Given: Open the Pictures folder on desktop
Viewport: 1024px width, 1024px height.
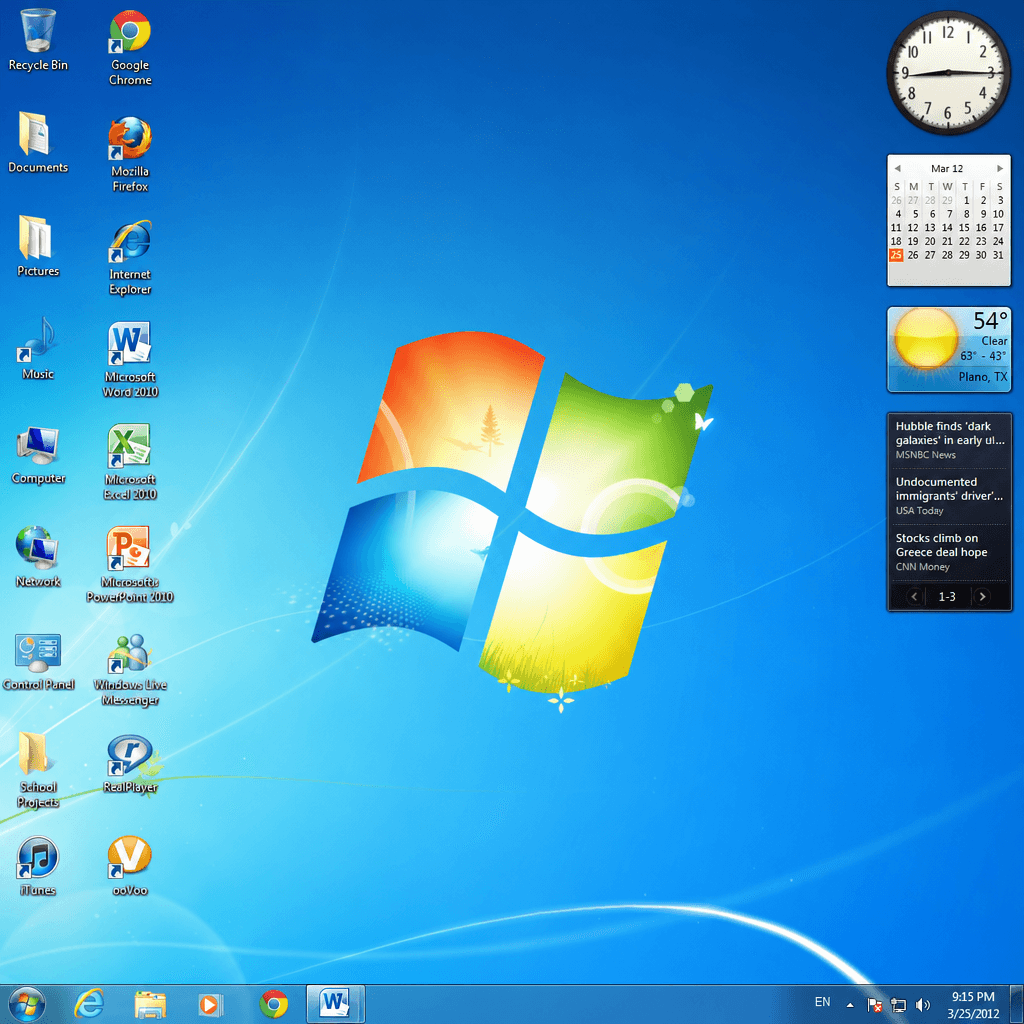Looking at the screenshot, I should pos(38,246).
